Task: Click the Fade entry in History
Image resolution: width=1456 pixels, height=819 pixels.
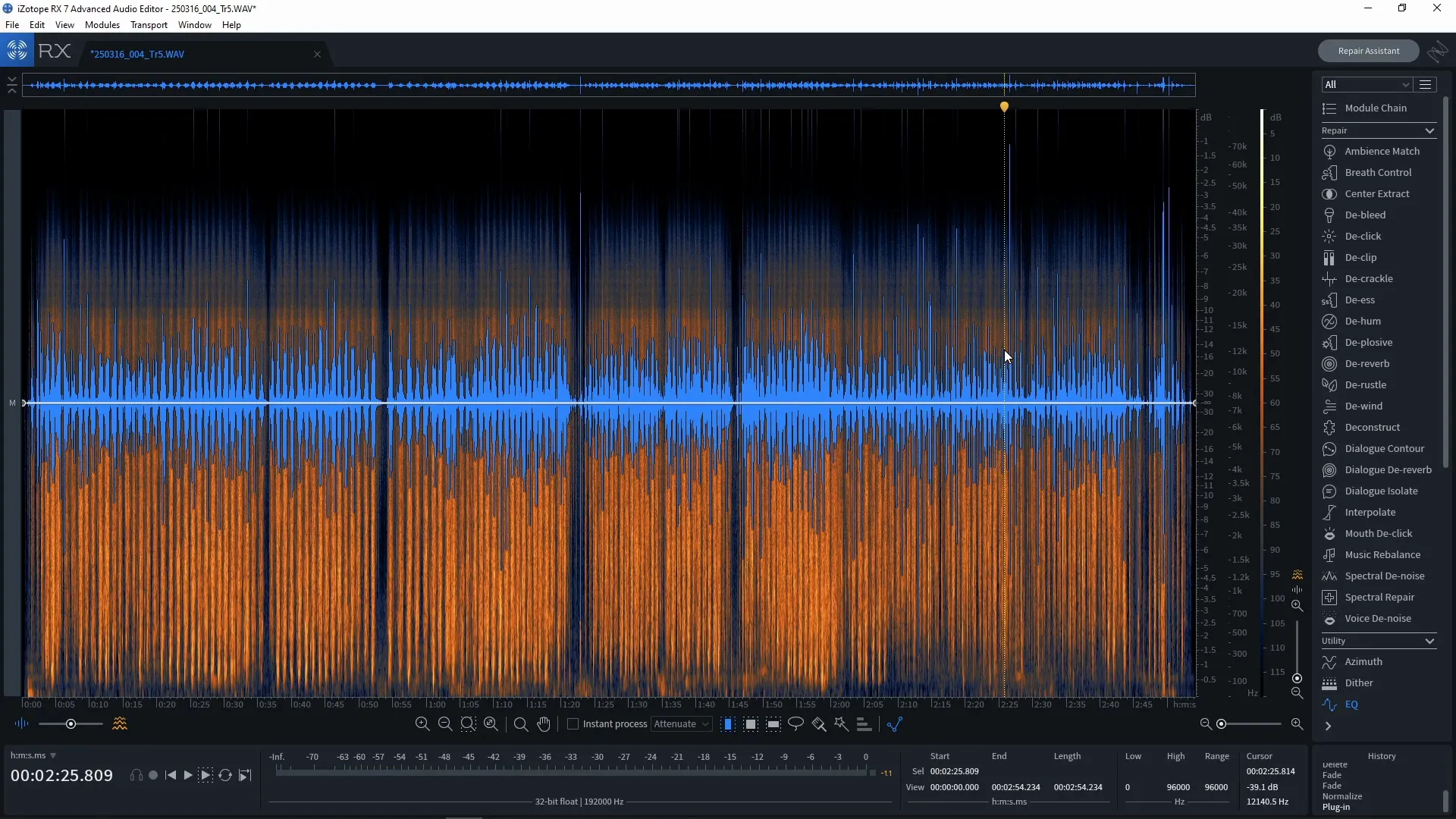Action: click(x=1333, y=775)
